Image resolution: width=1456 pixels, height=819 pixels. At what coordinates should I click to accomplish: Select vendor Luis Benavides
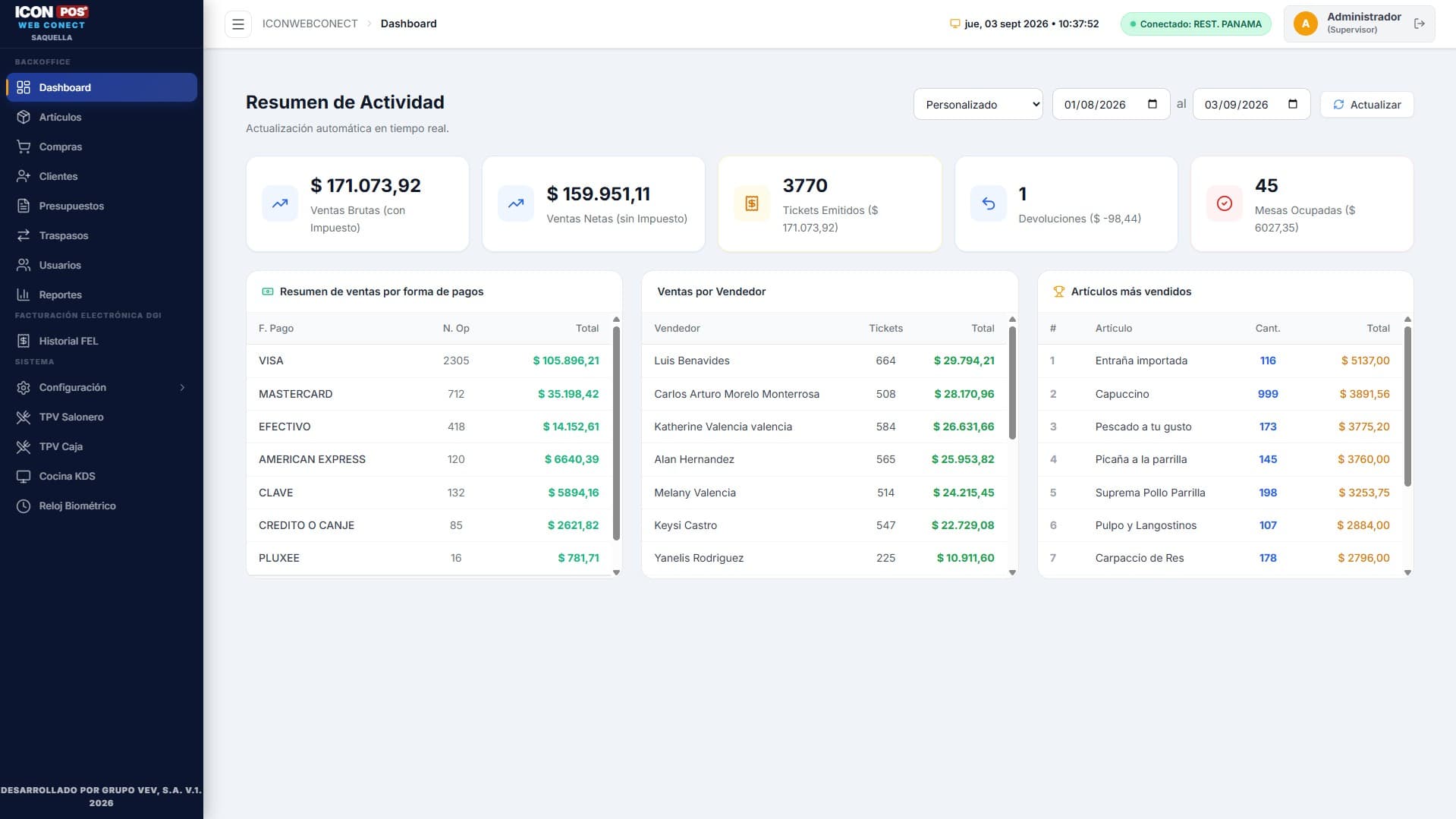click(691, 361)
